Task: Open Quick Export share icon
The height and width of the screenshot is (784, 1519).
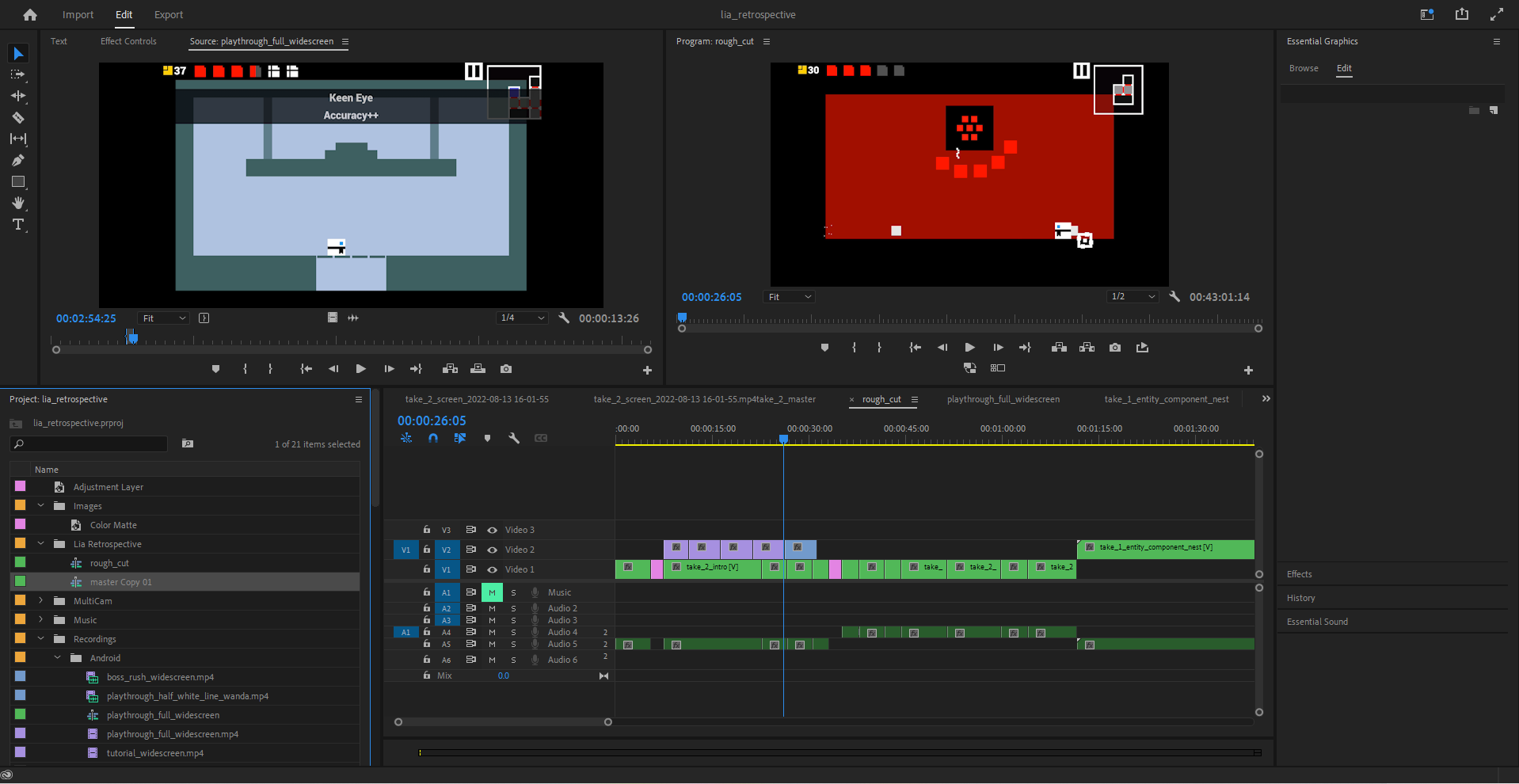Action: [1462, 14]
